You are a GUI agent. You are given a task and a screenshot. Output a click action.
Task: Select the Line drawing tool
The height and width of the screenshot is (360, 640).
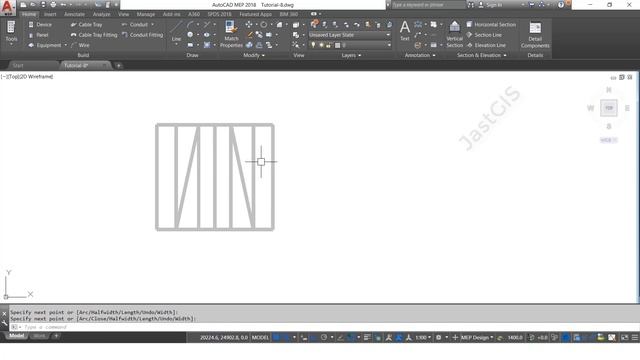pos(176,32)
